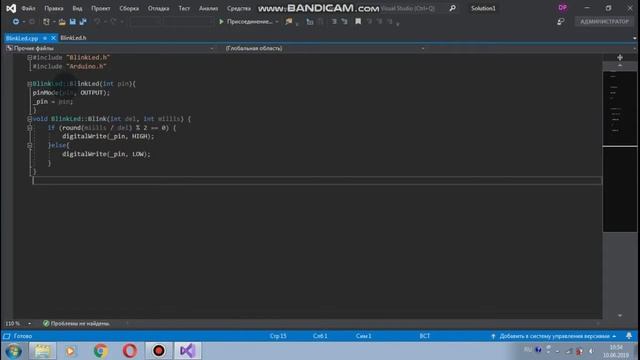This screenshot has height=360, width=640.
Task: Collapse the #include region
Action: [29, 58]
